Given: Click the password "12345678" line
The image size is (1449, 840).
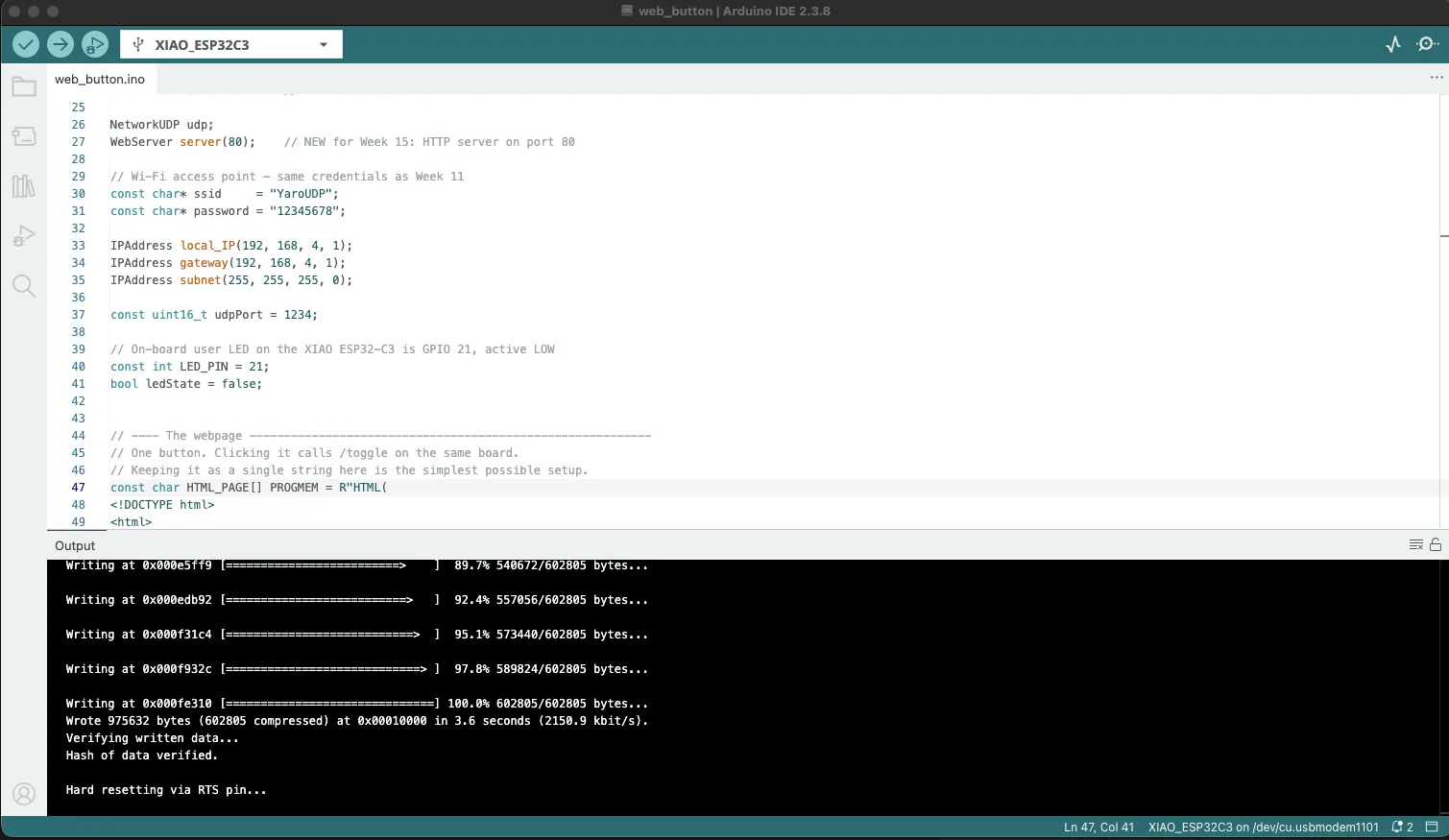Looking at the screenshot, I should (228, 211).
